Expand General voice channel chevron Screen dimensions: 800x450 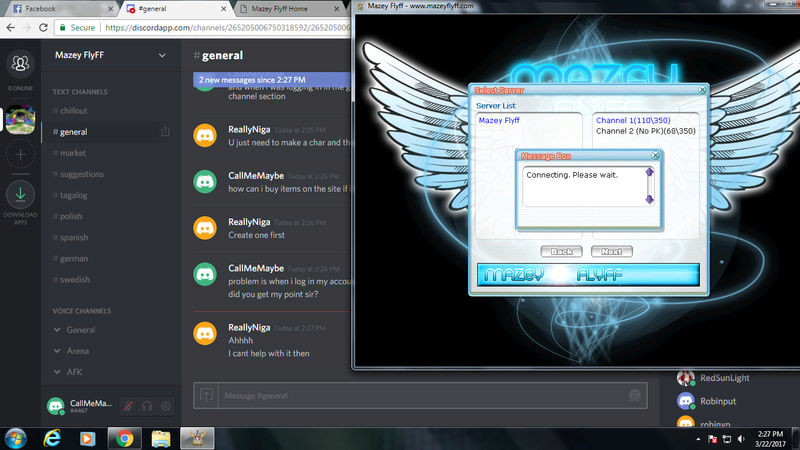(x=57, y=330)
